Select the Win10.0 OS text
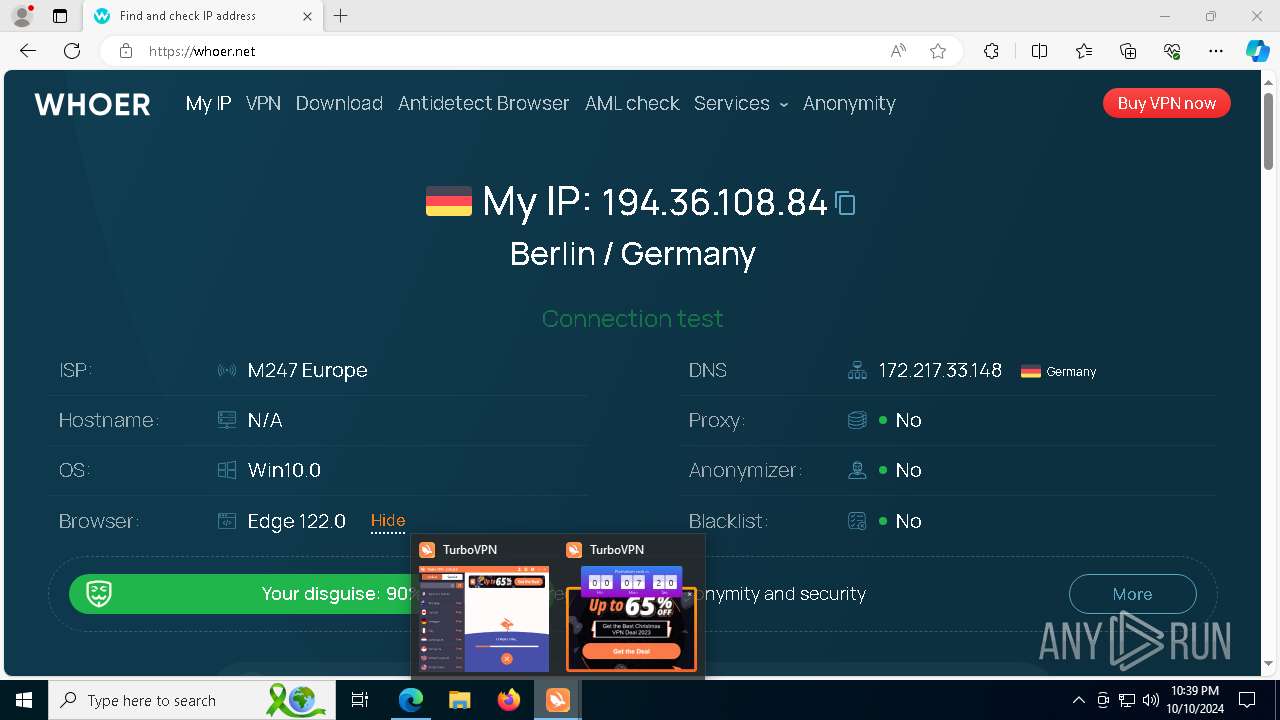This screenshot has height=720, width=1280. pyautogui.click(x=284, y=470)
